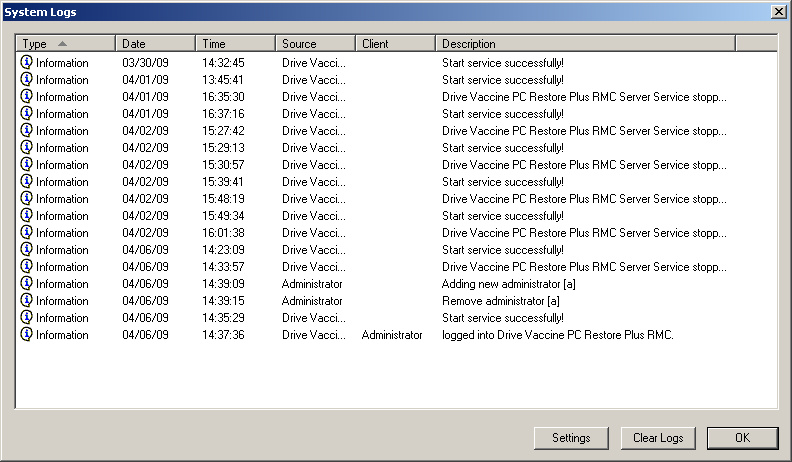Click the Time column header to sort
Screen dimensions: 792x462
click(x=235, y=44)
